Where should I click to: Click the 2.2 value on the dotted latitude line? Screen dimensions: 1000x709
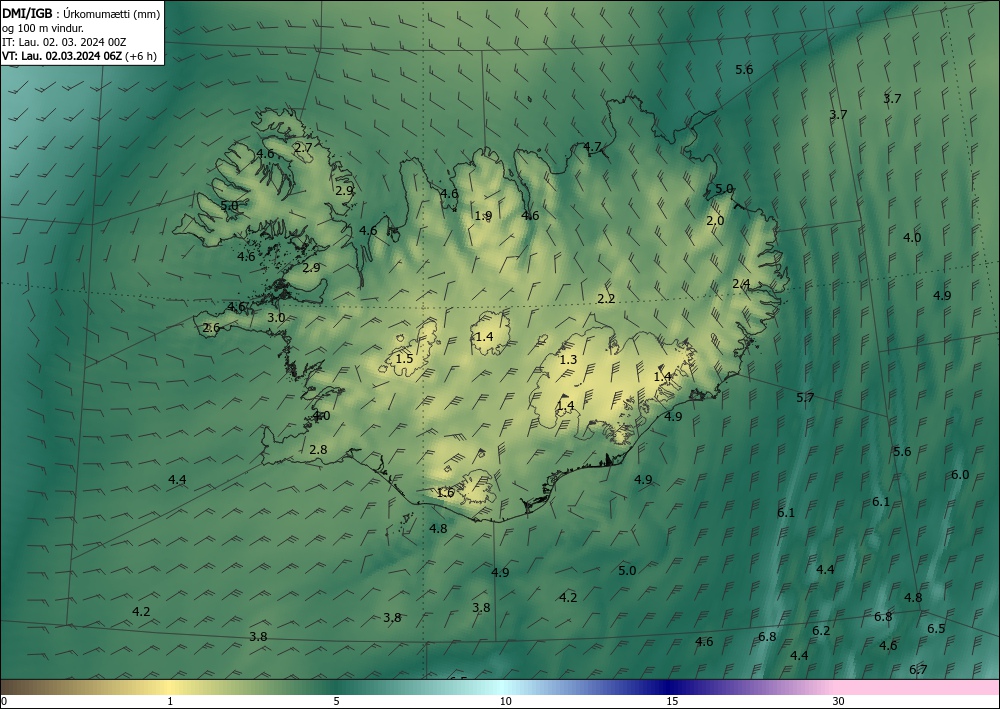(606, 298)
